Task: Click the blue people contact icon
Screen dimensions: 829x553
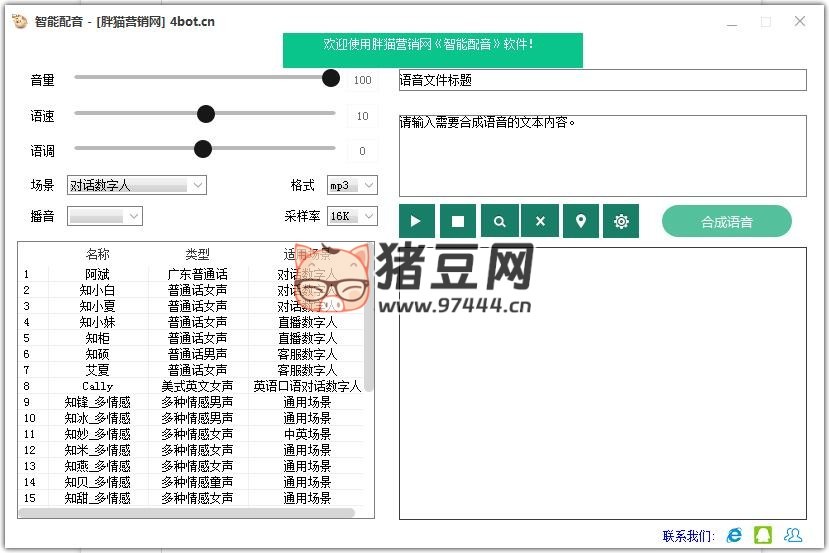Action: pyautogui.click(x=793, y=535)
